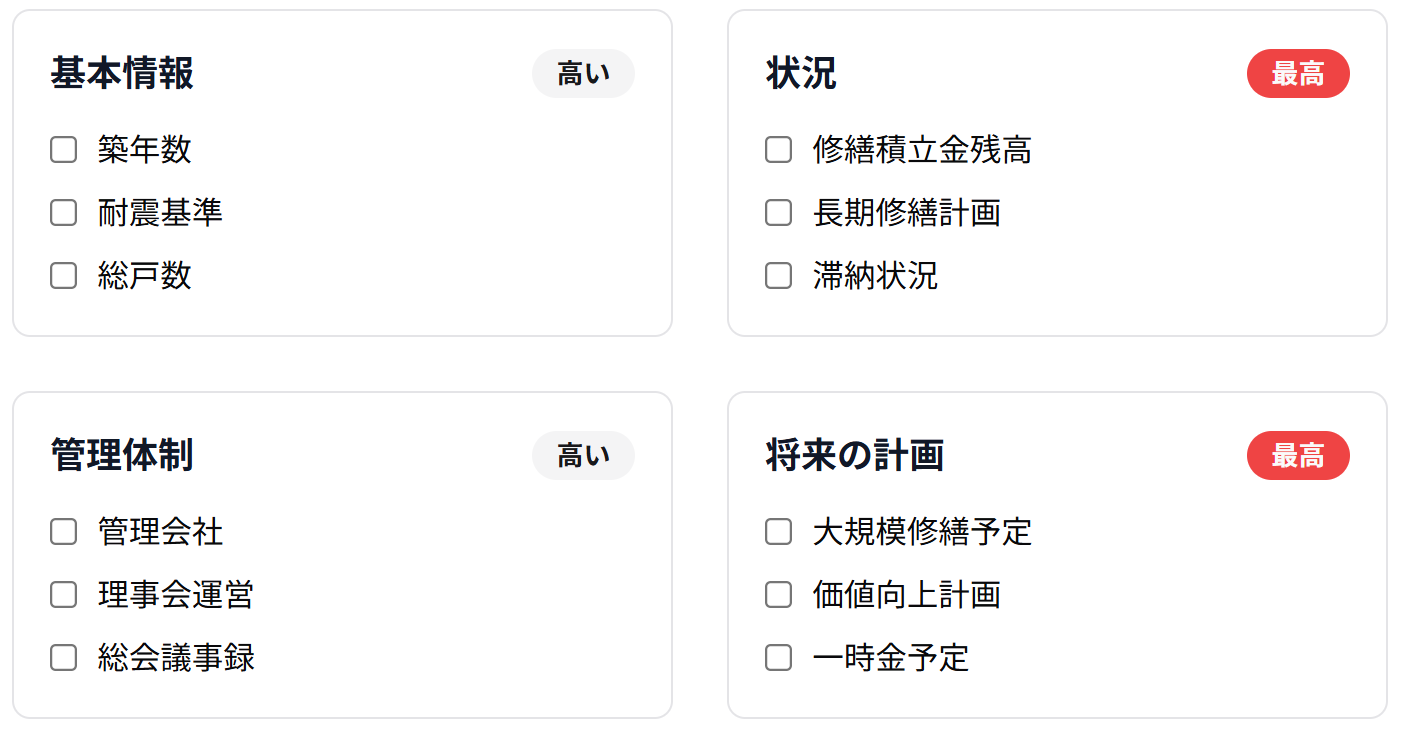Mark the 総会議事録 checkbox
The width and height of the screenshot is (1401, 729).
[63, 658]
